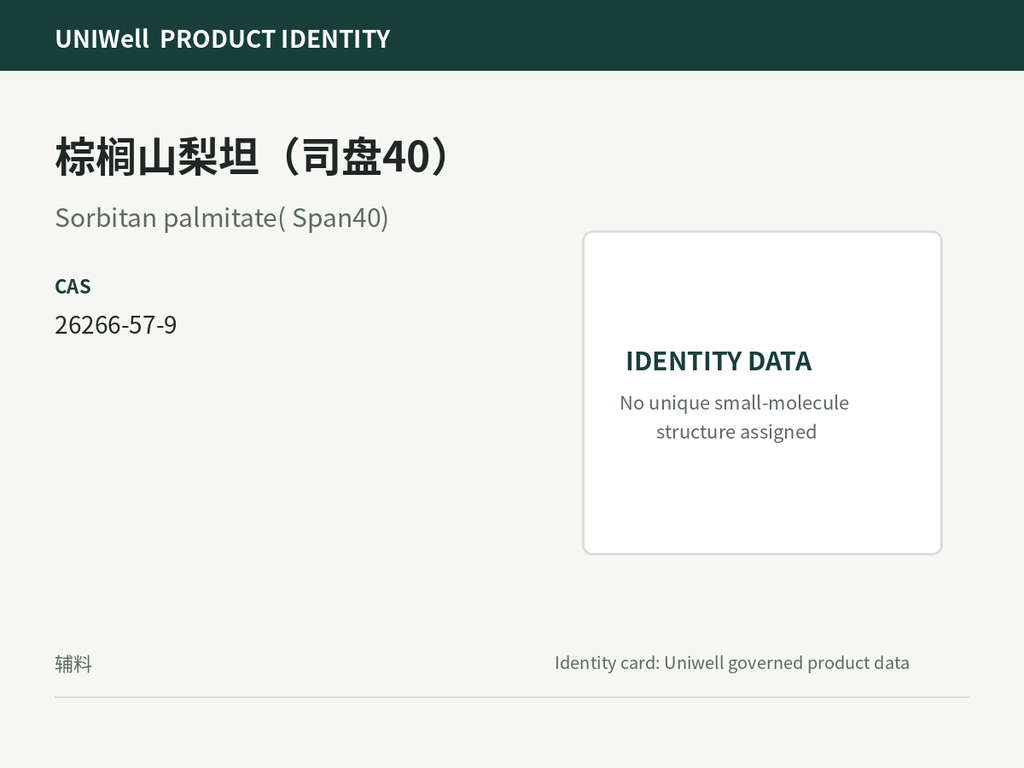Click PRODUCT IDENTITY text in the banner
Viewport: 1024px width, 768px height.
coord(276,39)
